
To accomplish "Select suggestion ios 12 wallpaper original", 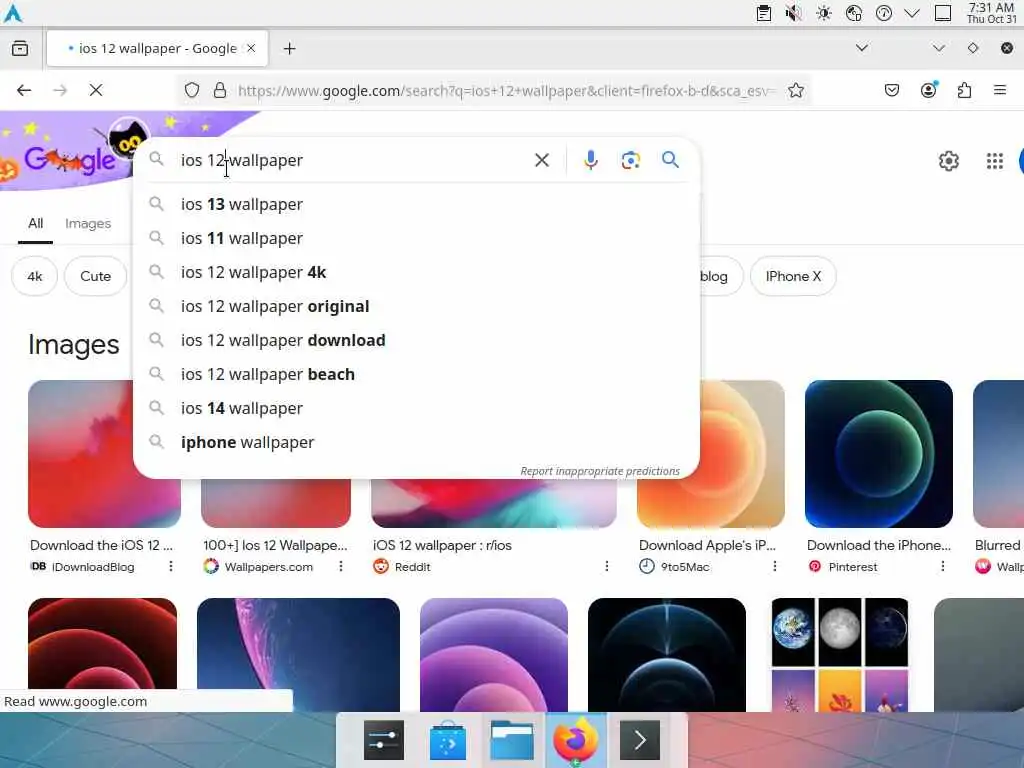I will point(416,306).
